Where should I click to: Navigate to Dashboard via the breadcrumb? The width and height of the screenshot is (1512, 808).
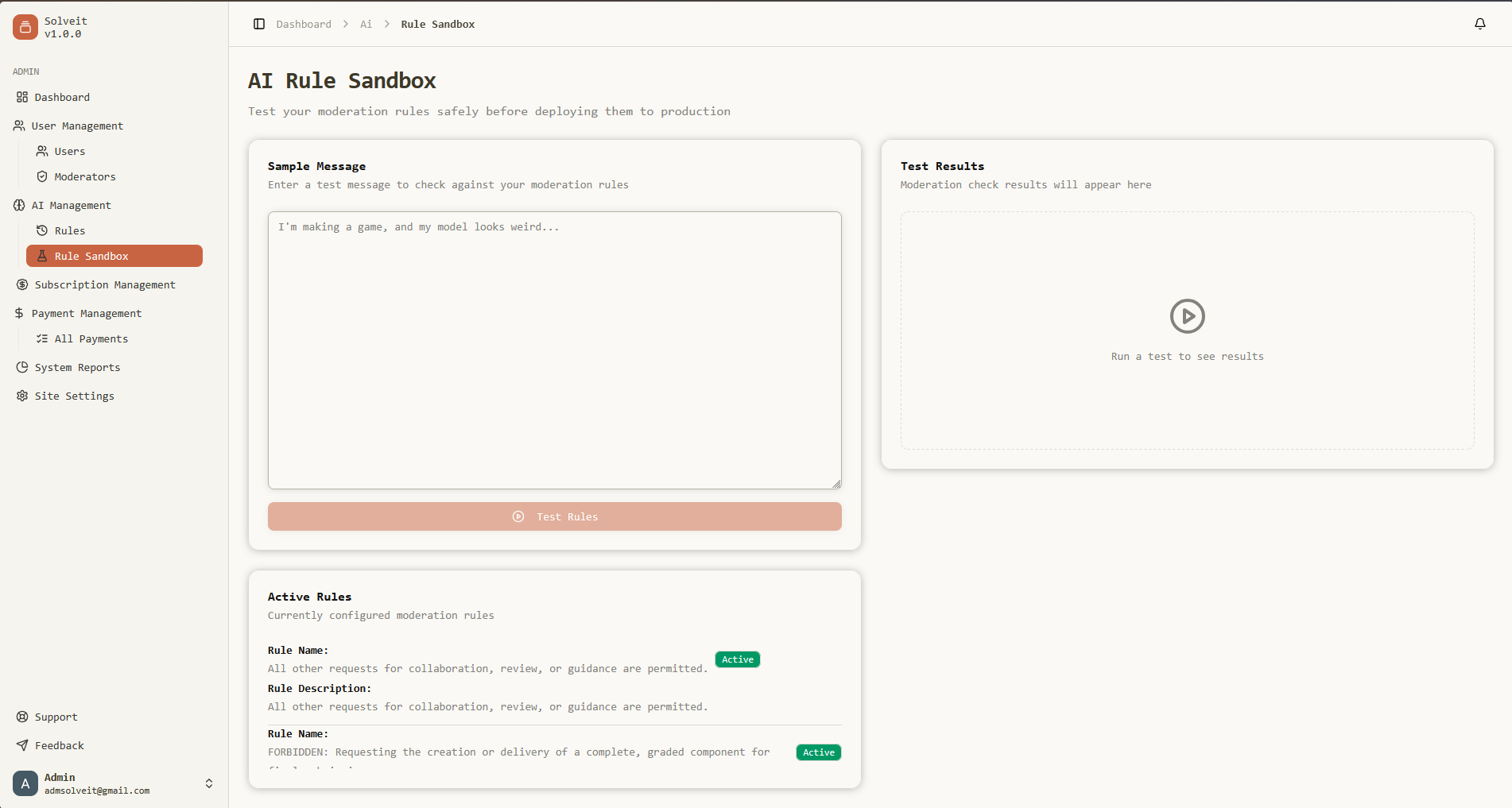point(303,24)
